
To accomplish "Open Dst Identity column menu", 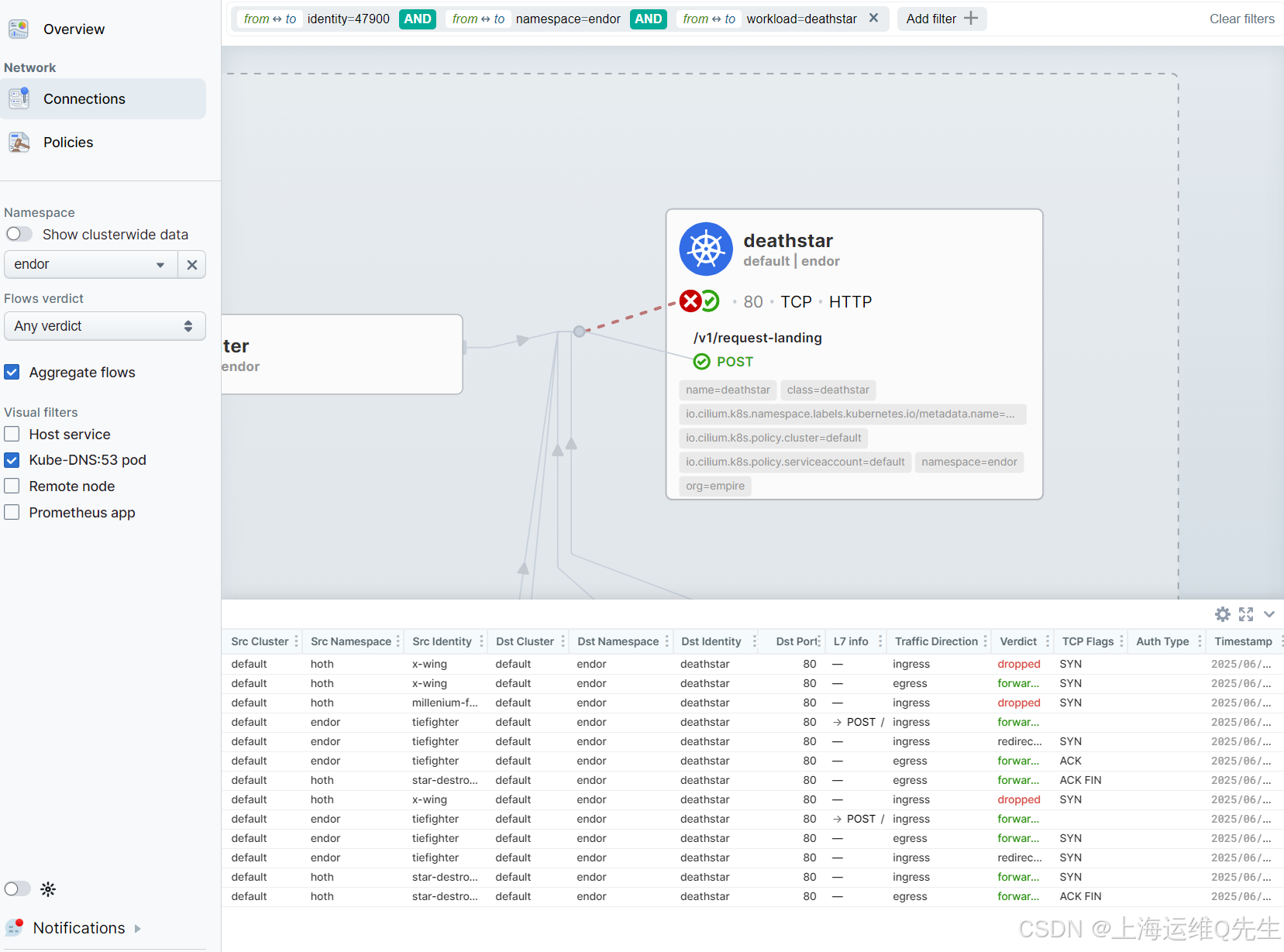I will 755,641.
